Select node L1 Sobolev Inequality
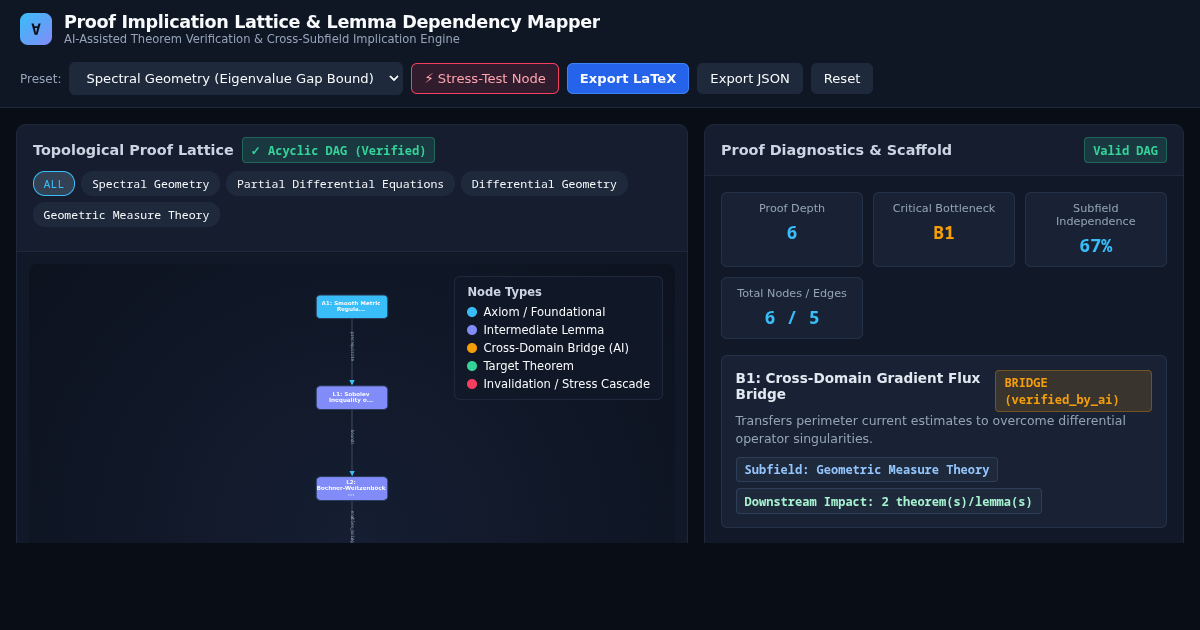This screenshot has width=1200, height=630. coord(352,398)
